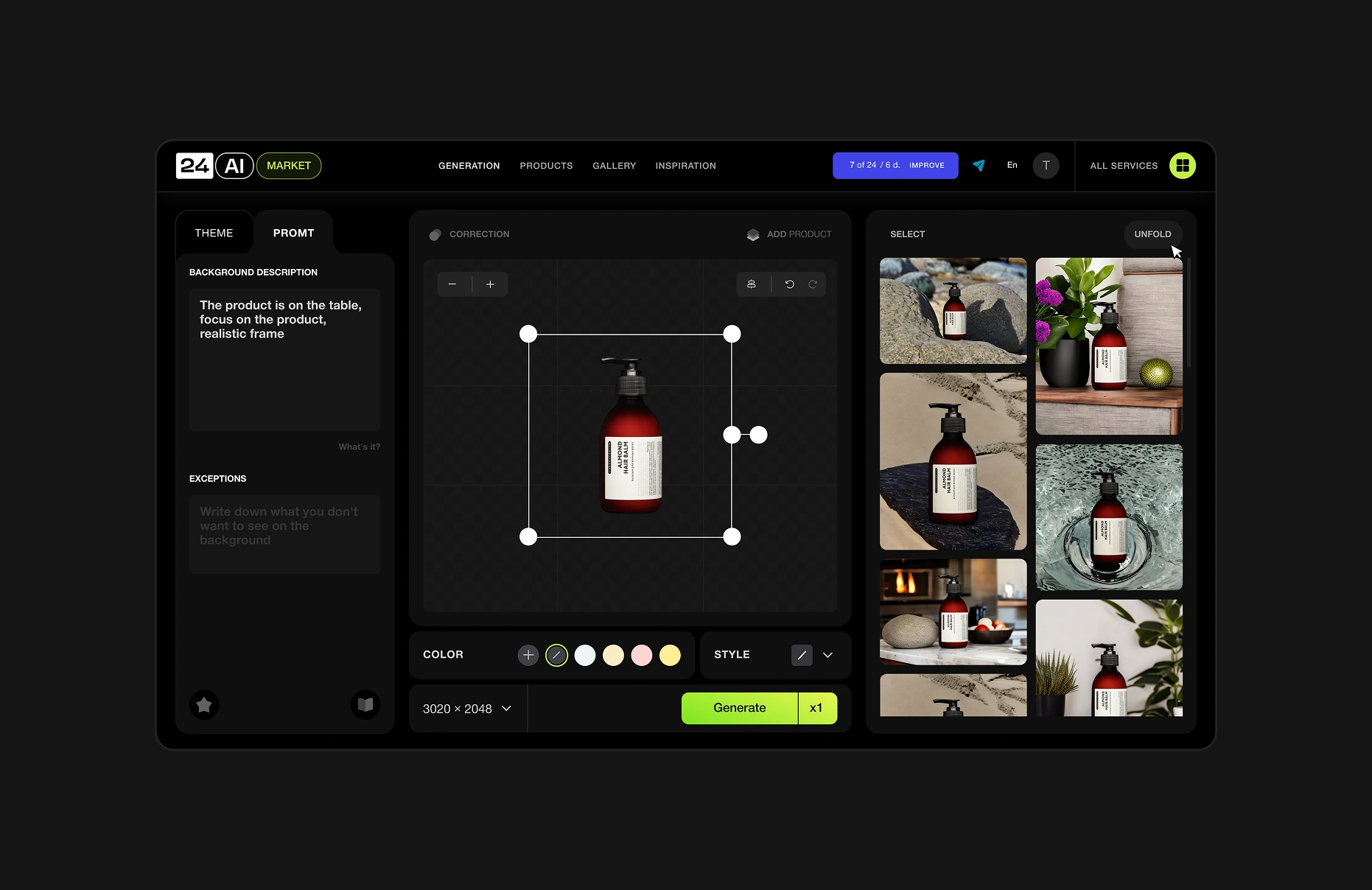Open the book guide icon
Image resolution: width=1372 pixels, height=890 pixels.
click(x=365, y=705)
